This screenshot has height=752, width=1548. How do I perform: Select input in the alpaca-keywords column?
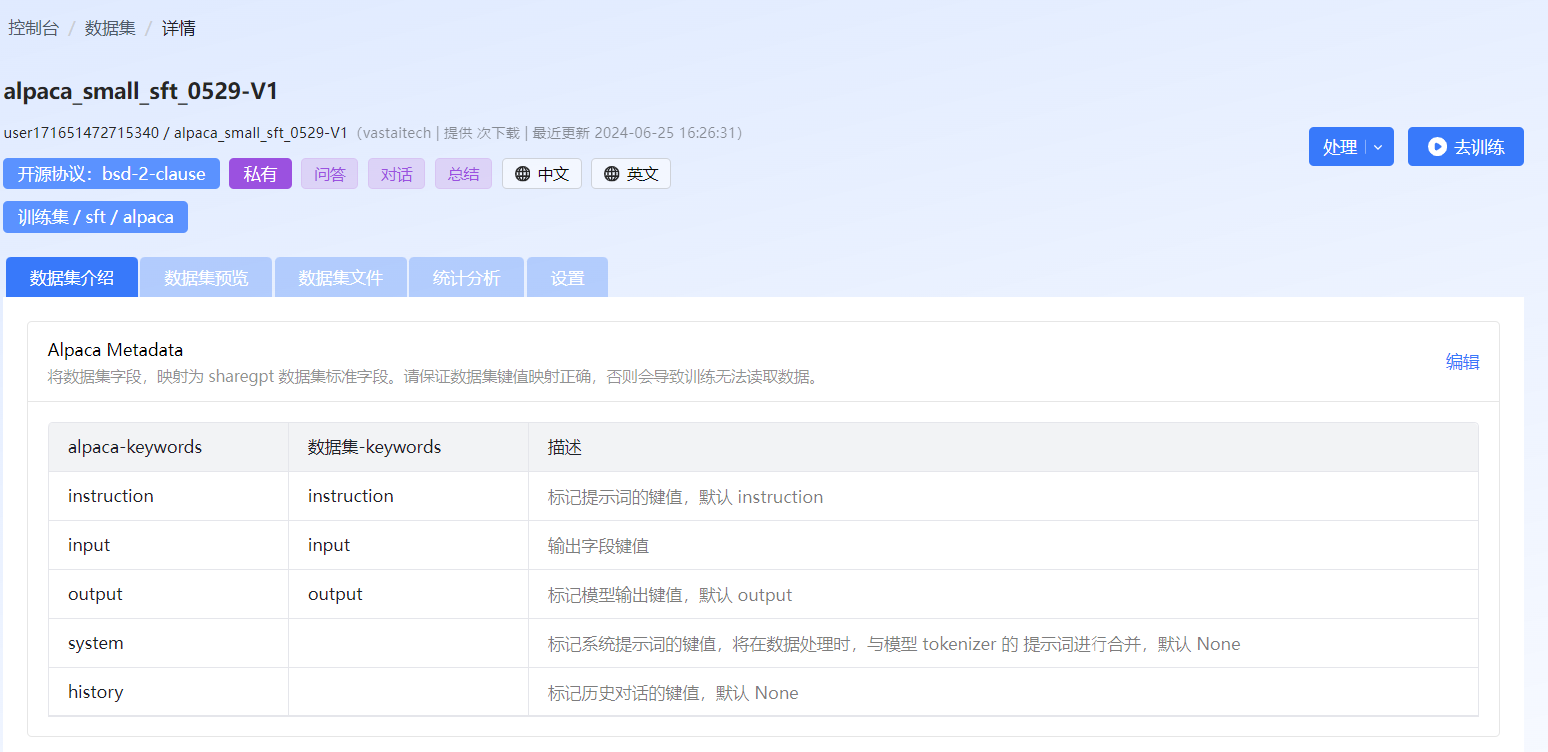pos(89,545)
